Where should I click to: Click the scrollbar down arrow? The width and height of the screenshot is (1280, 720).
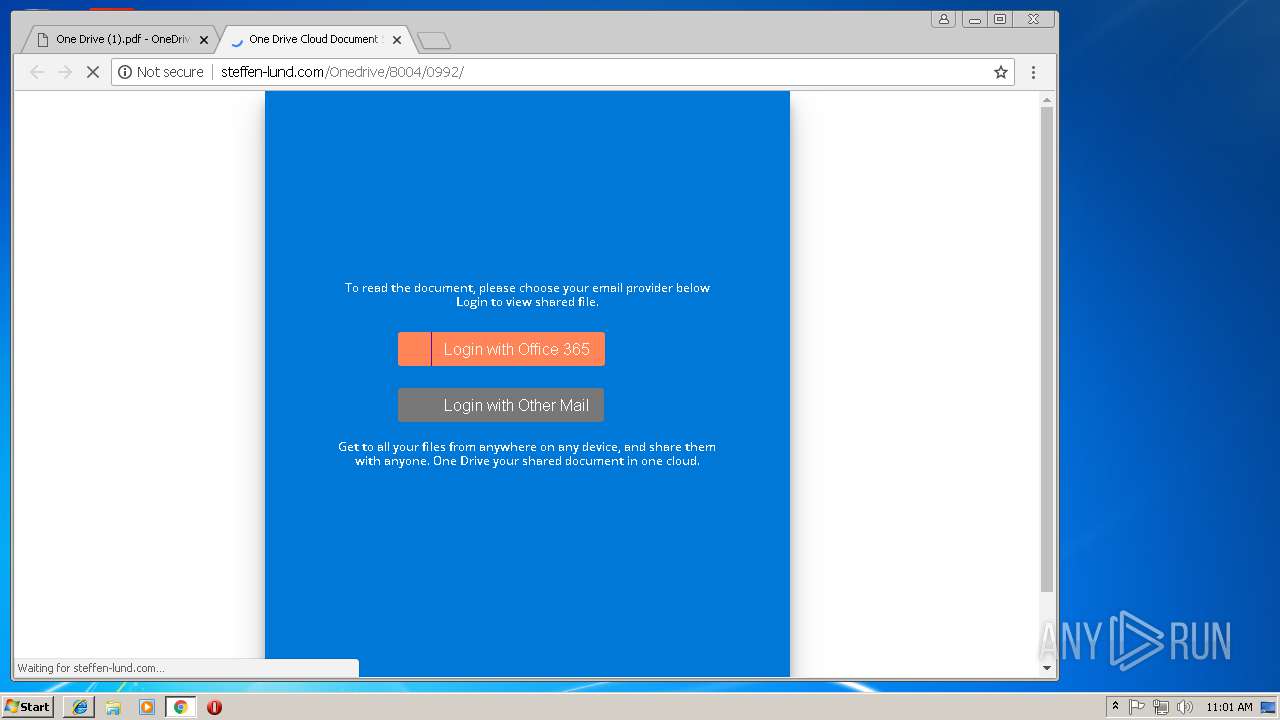pyautogui.click(x=1047, y=668)
